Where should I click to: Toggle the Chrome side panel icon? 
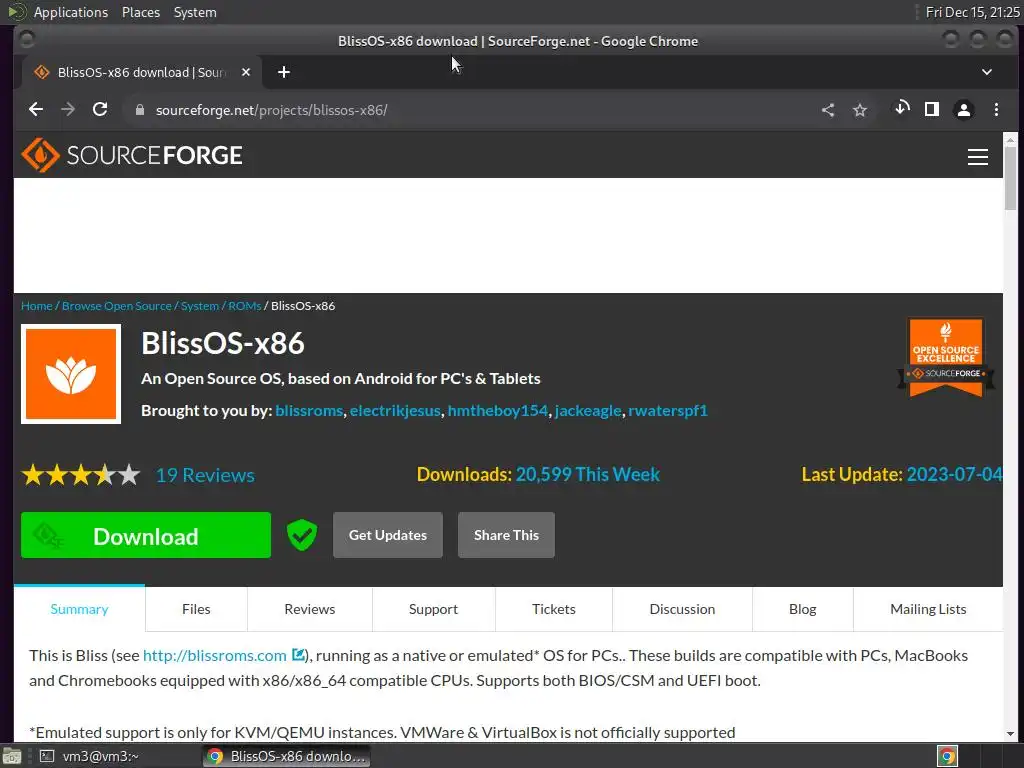click(932, 109)
